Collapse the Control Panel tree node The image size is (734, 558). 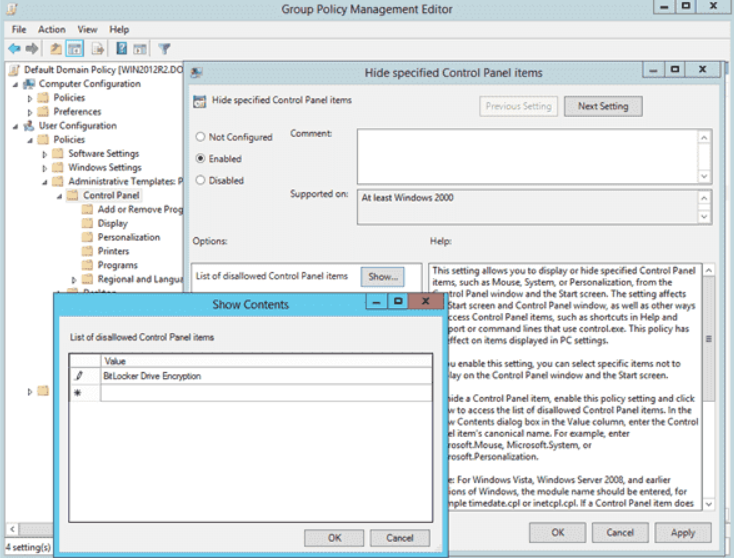point(59,196)
